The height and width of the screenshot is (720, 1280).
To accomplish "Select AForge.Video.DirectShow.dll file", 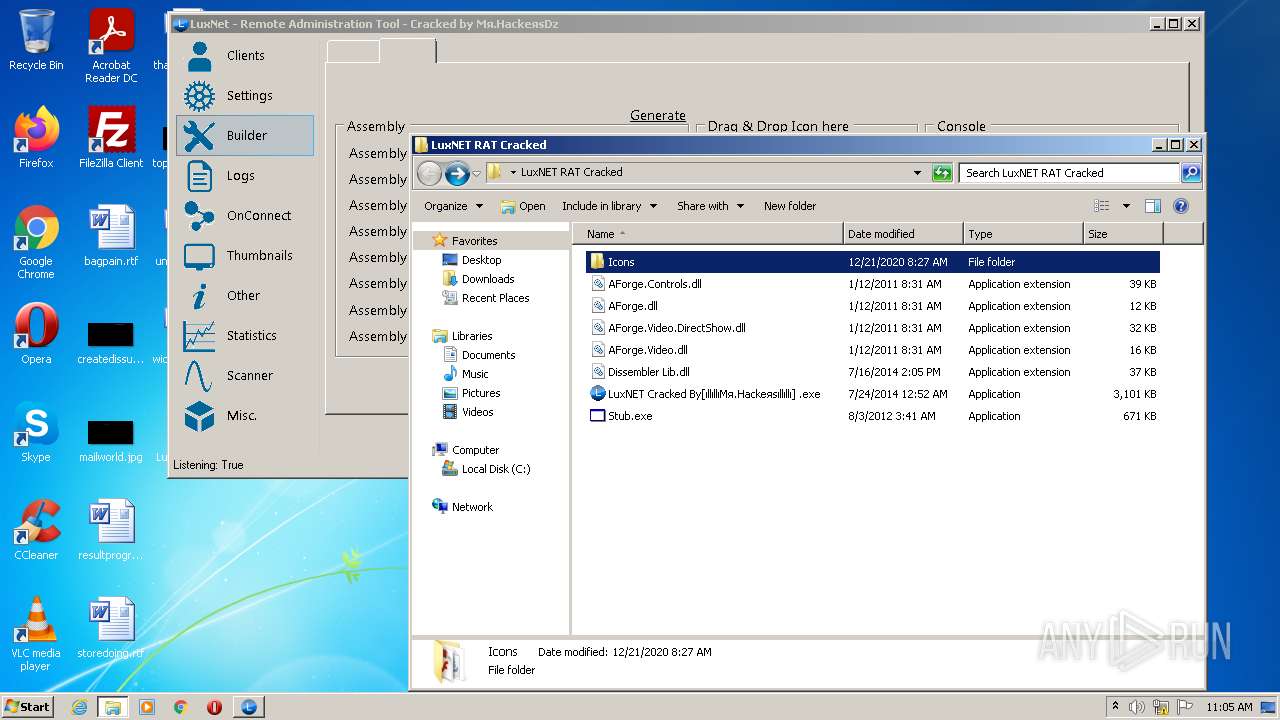I will (872, 328).
